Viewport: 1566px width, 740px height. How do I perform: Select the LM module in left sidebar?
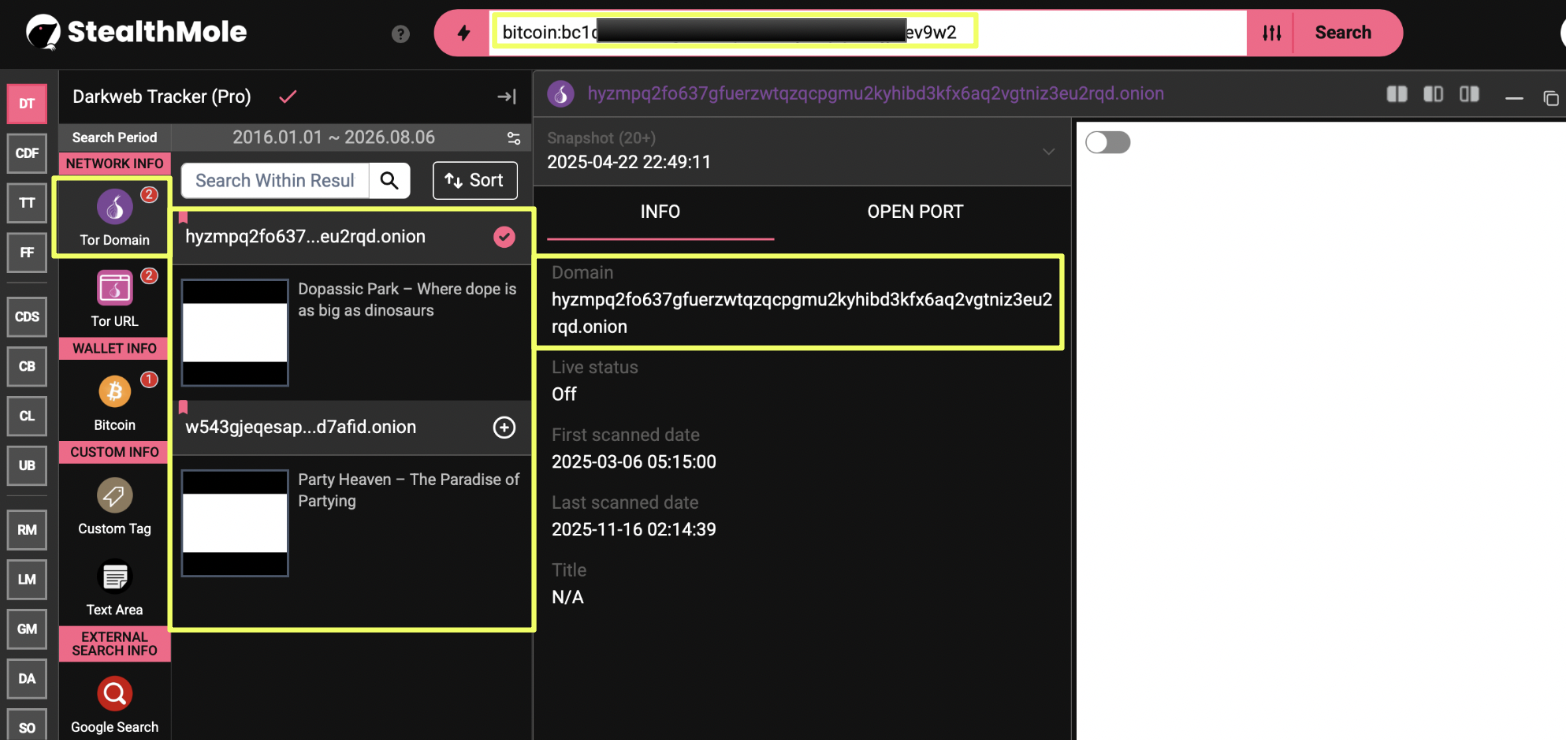tap(27, 579)
